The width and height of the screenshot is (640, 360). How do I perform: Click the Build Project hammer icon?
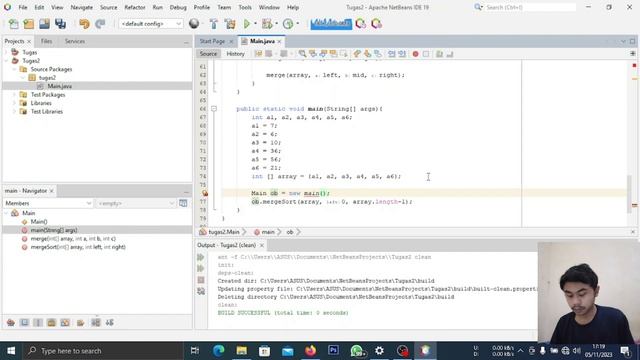coord(213,24)
